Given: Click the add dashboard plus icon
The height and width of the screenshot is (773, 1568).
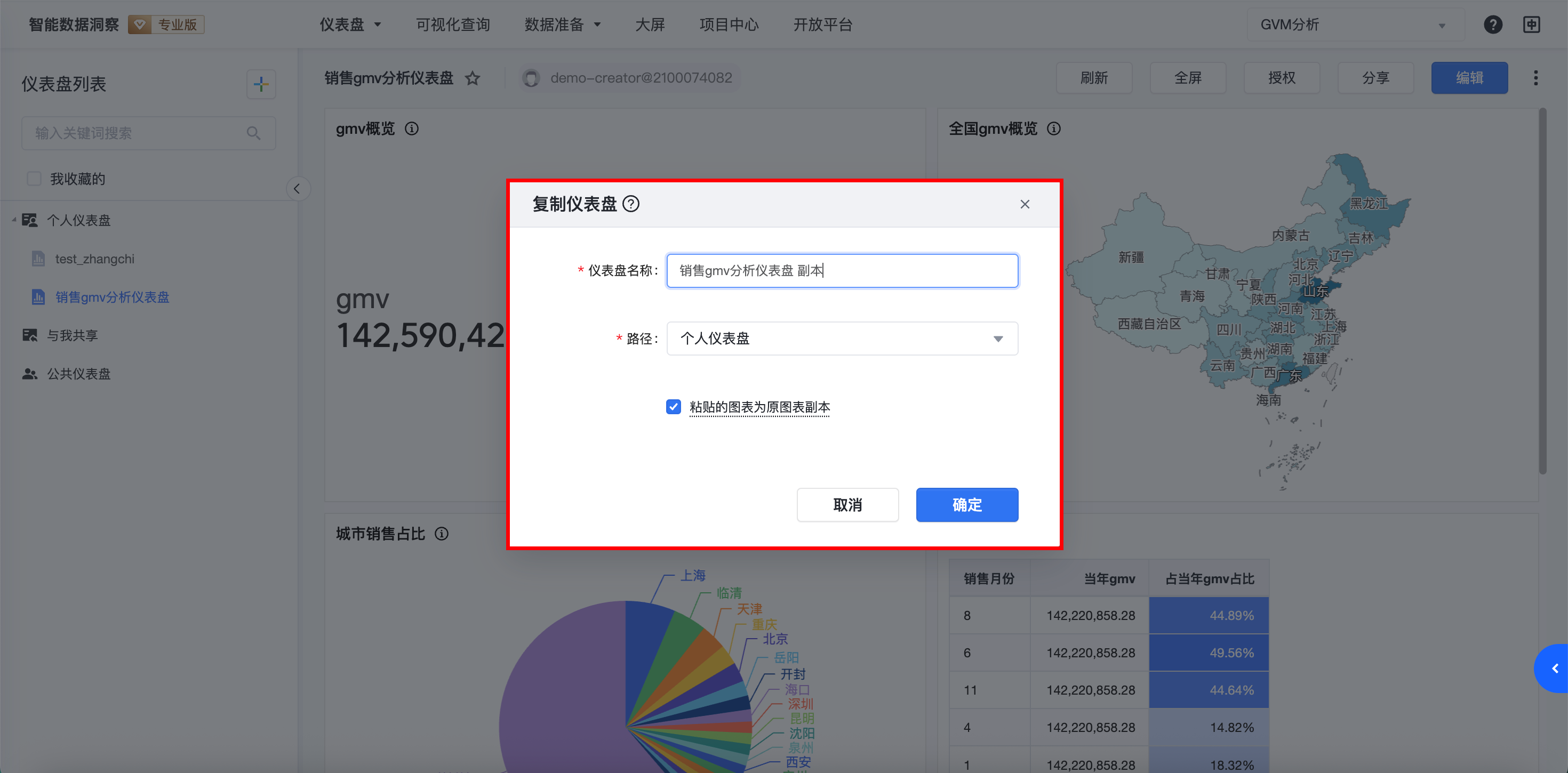Looking at the screenshot, I should (x=260, y=84).
